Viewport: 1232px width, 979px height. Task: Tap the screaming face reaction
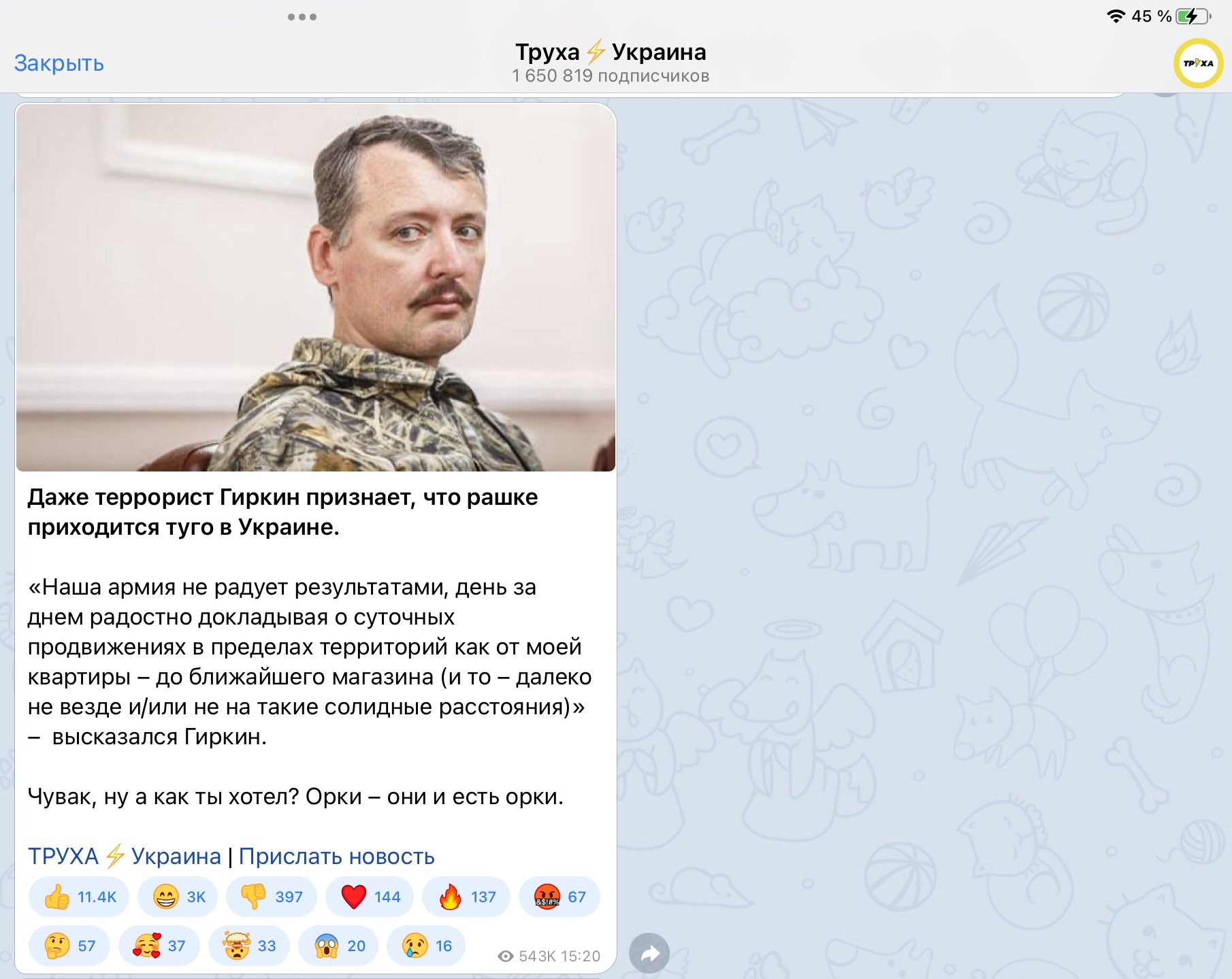click(x=338, y=946)
